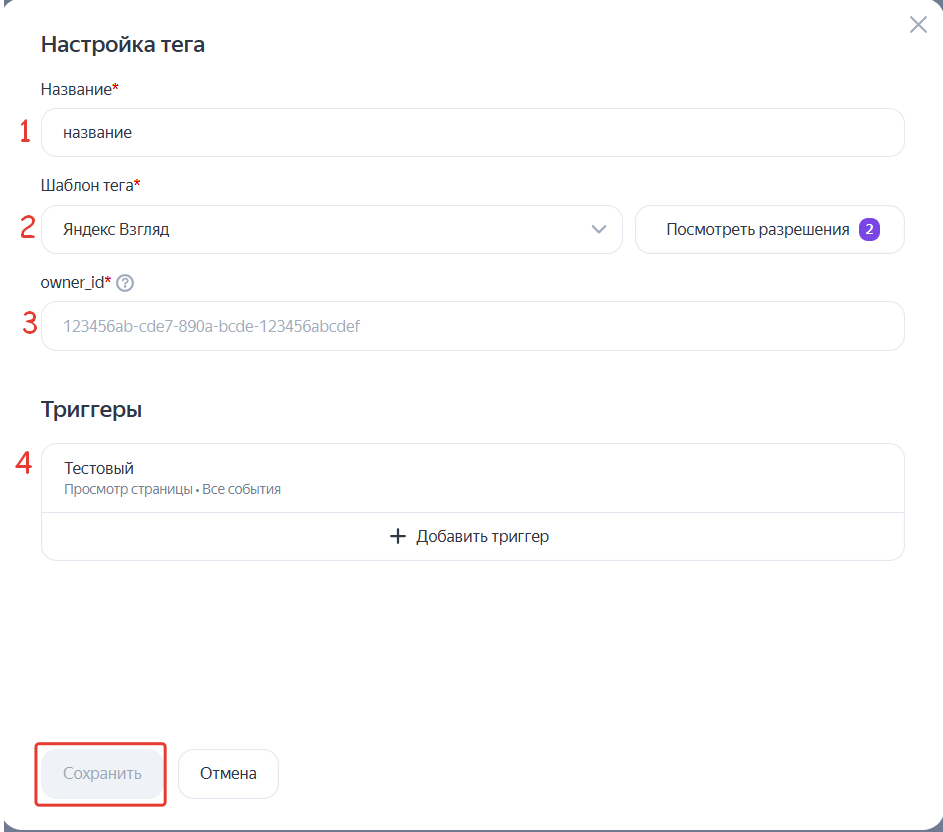This screenshot has height=832, width=943.
Task: Select the Тестовый trigger row
Action: pyautogui.click(x=473, y=478)
